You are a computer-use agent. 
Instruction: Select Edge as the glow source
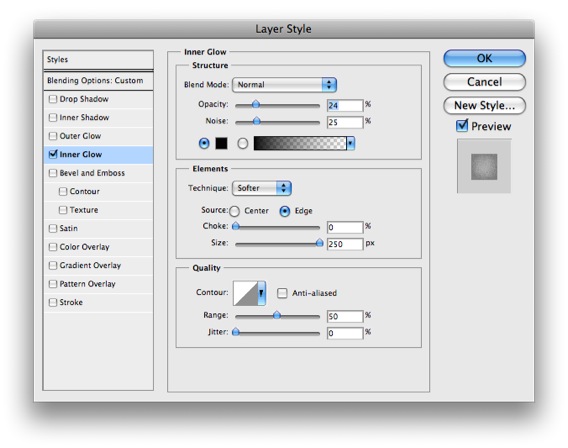(285, 211)
